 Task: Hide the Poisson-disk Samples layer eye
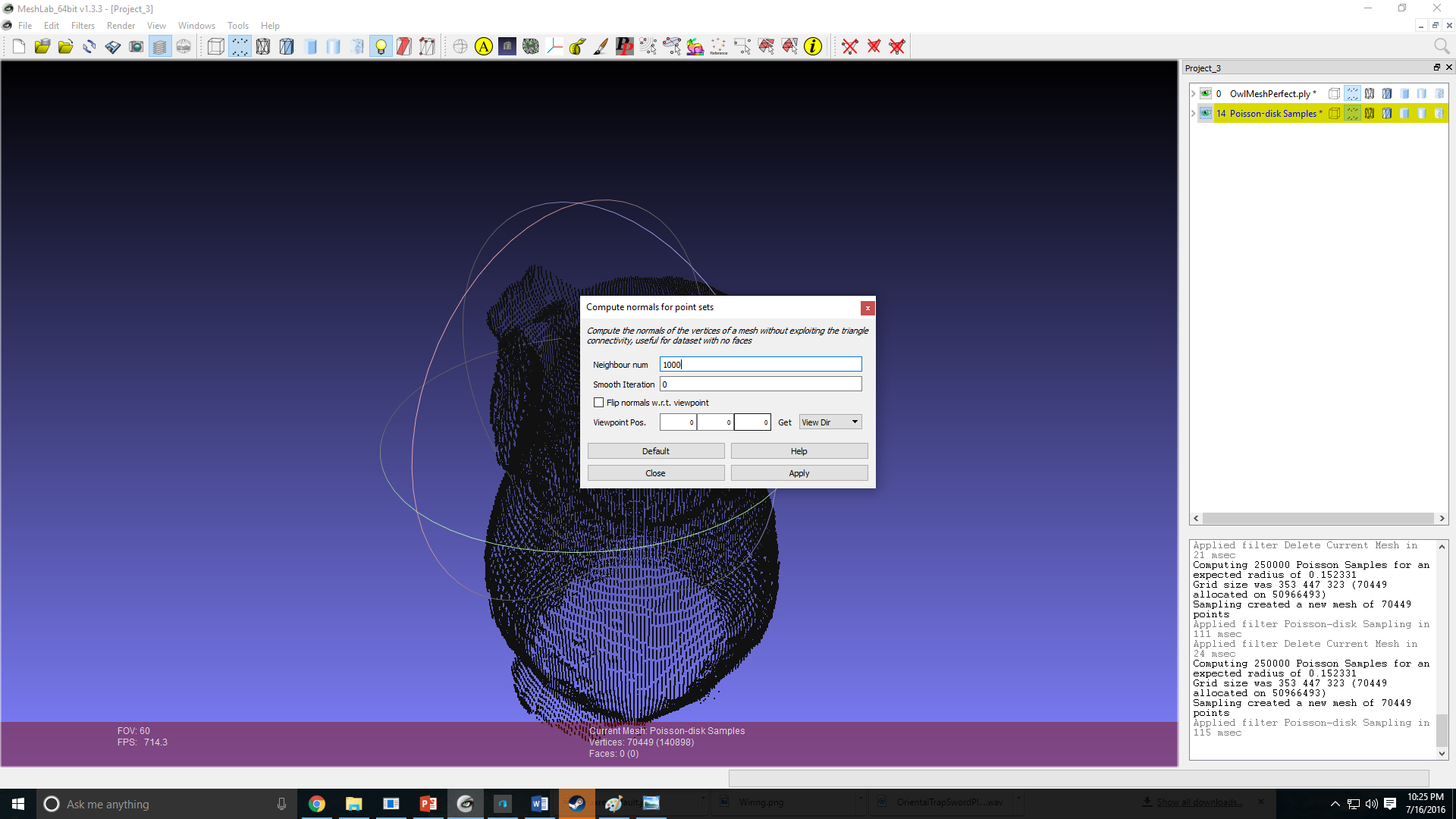(x=1206, y=114)
